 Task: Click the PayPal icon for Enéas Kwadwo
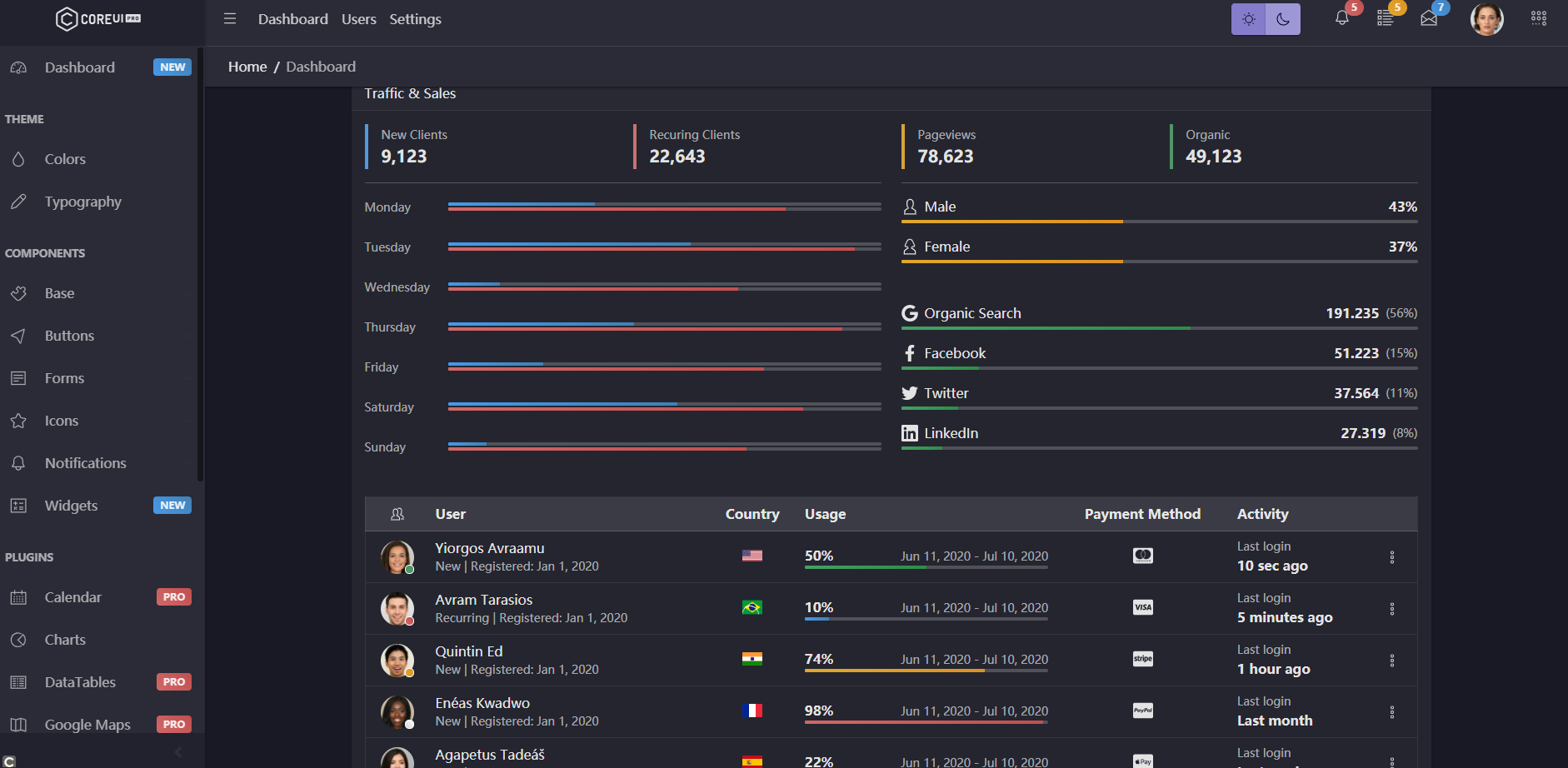pyautogui.click(x=1143, y=711)
